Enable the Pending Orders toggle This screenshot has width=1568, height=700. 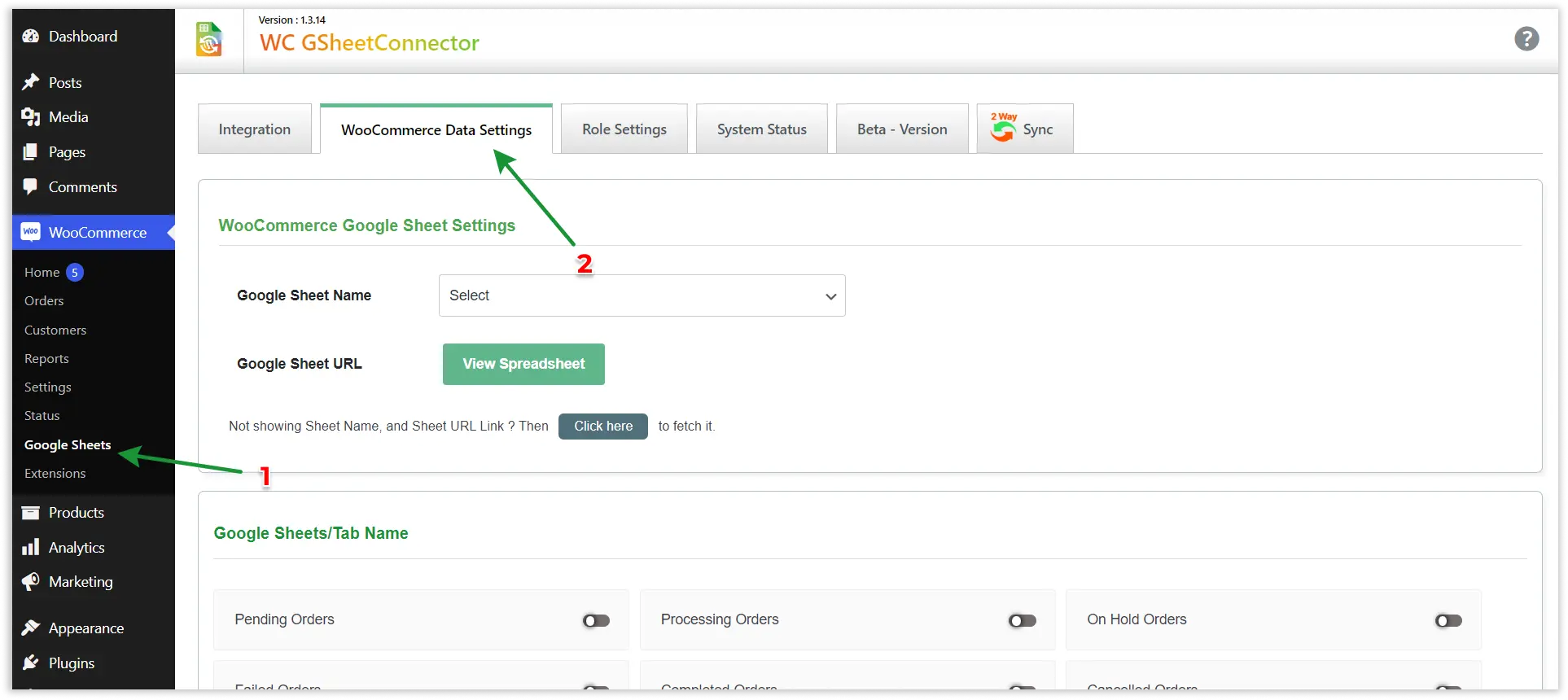pyautogui.click(x=596, y=621)
